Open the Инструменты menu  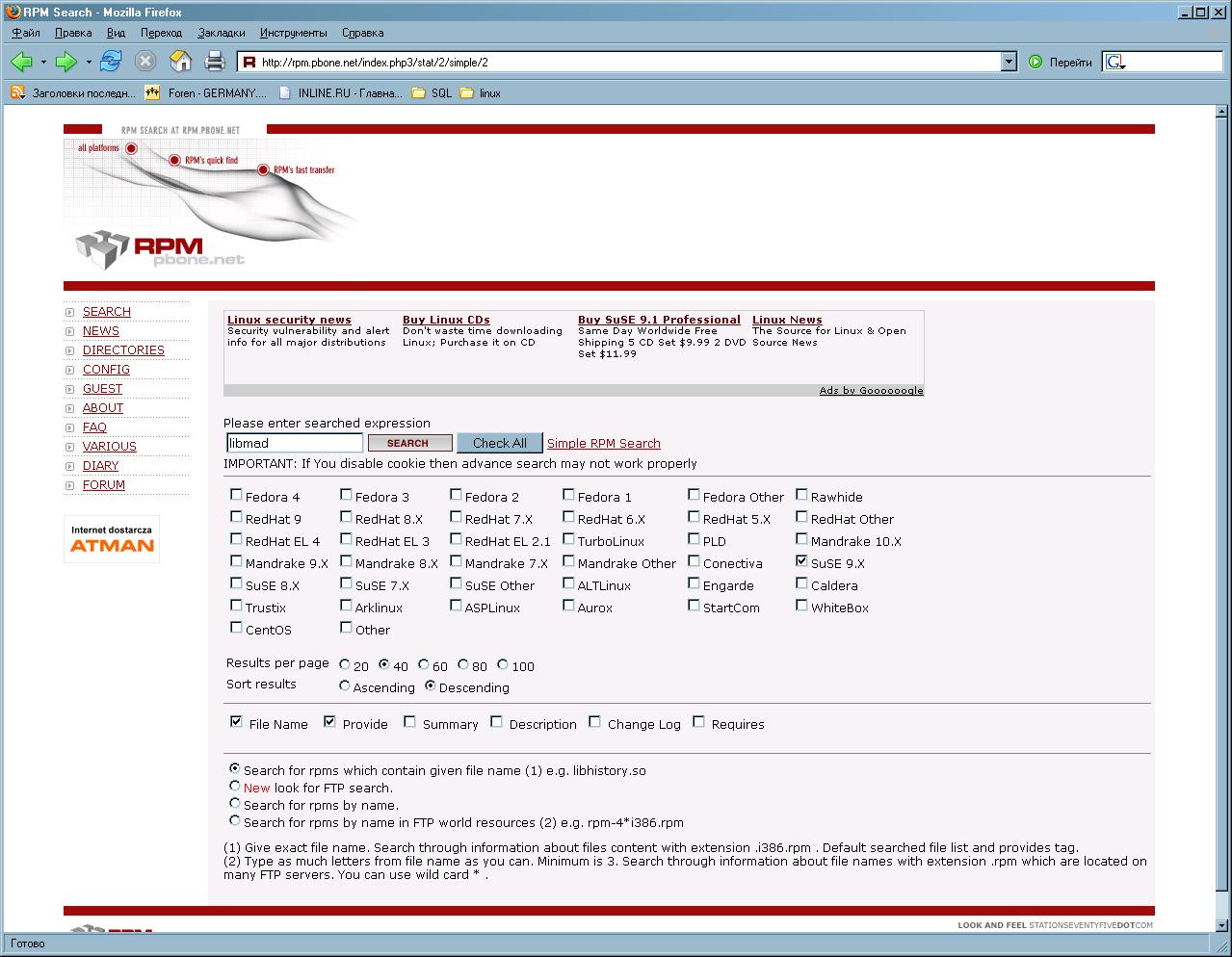click(294, 33)
